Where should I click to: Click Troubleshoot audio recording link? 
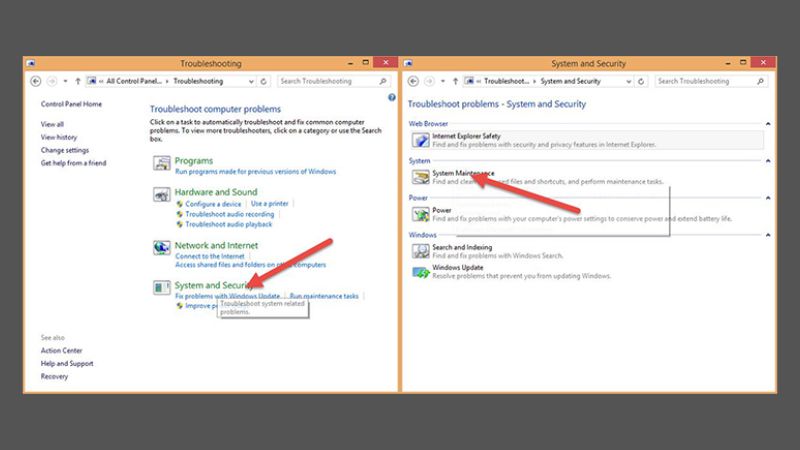(230, 214)
